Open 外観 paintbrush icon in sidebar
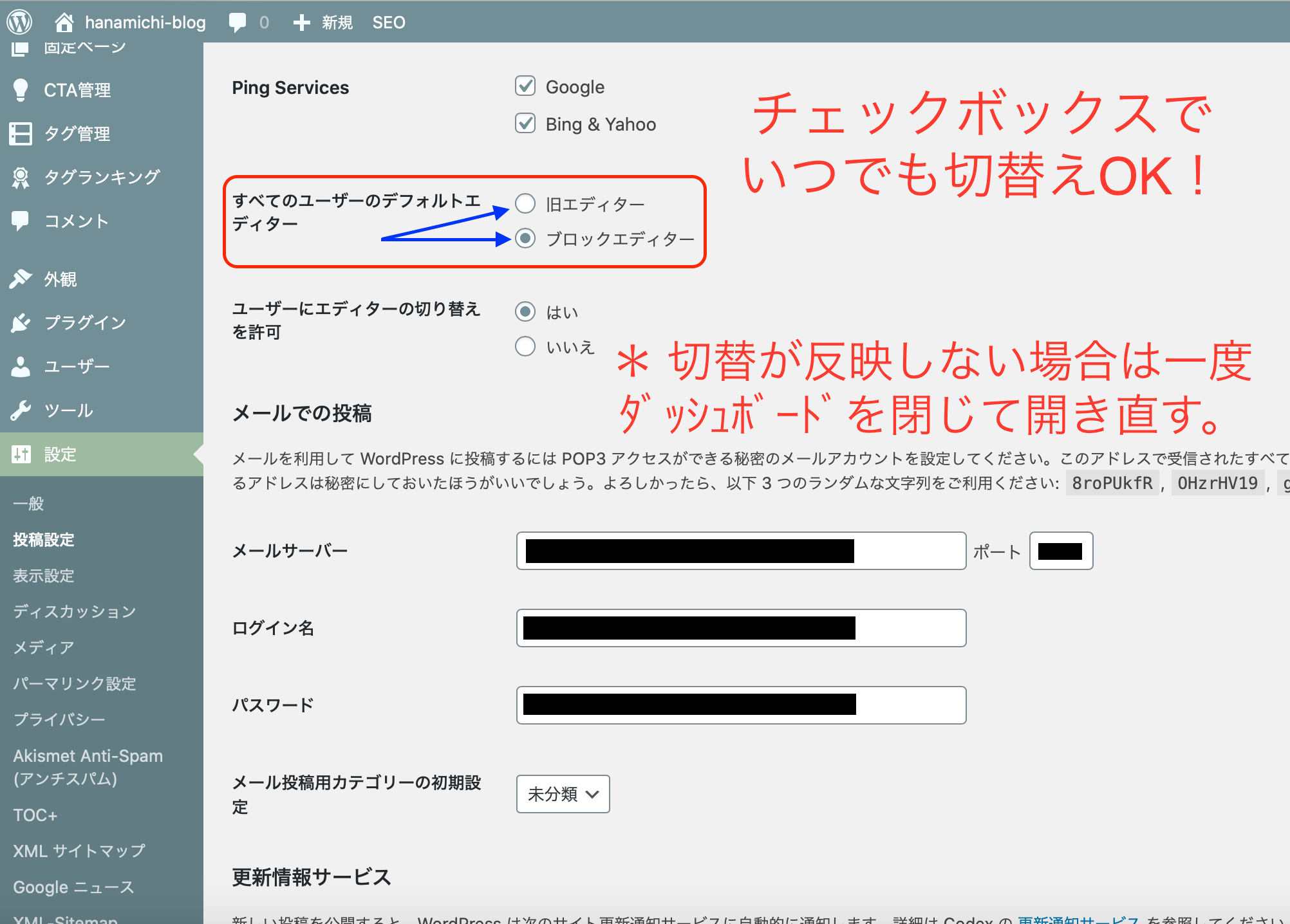 pos(21,279)
